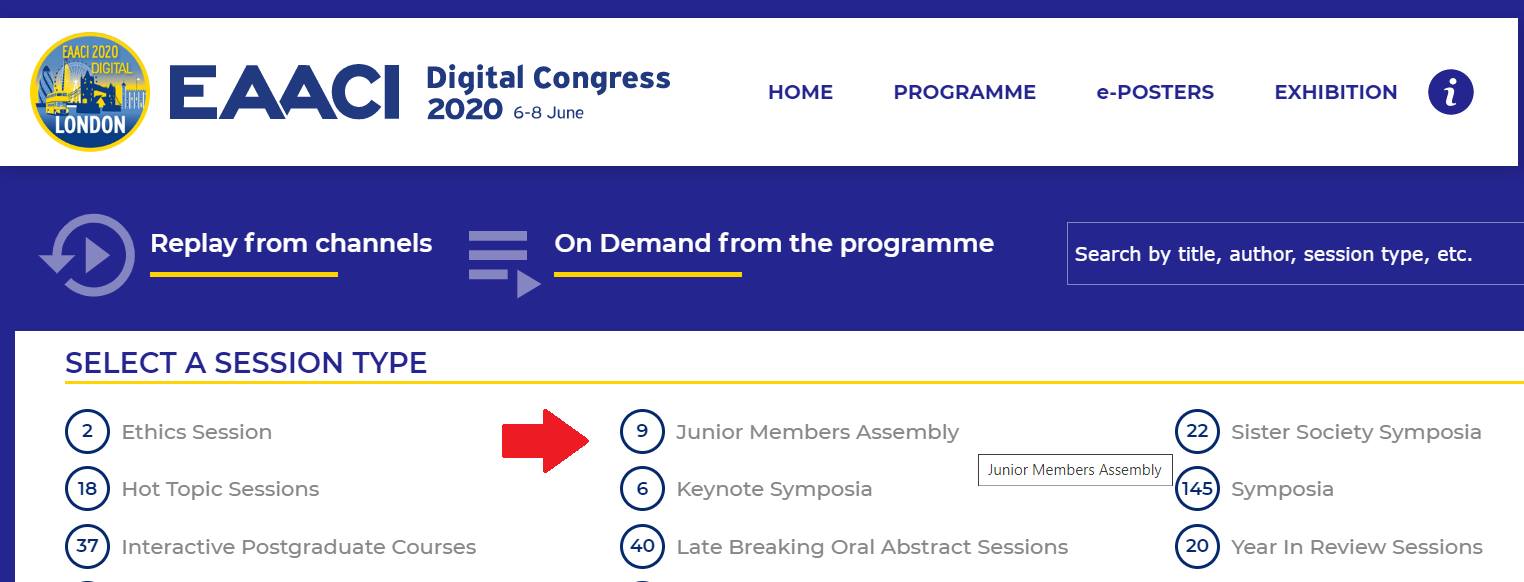Image resolution: width=1524 pixels, height=582 pixels.
Task: Click the number 40 circle badge
Action: (642, 547)
